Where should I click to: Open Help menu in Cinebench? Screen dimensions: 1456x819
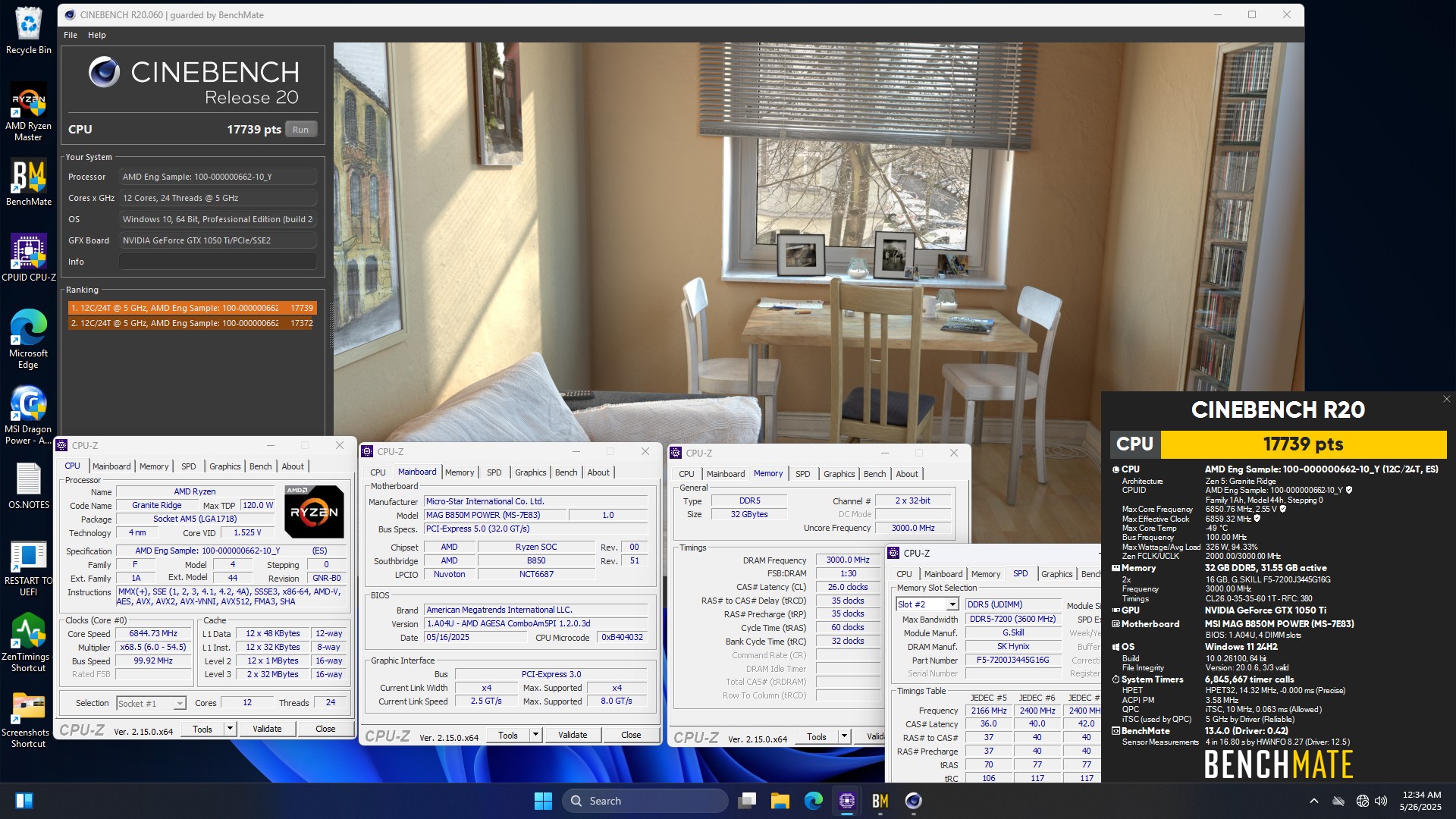coord(97,35)
